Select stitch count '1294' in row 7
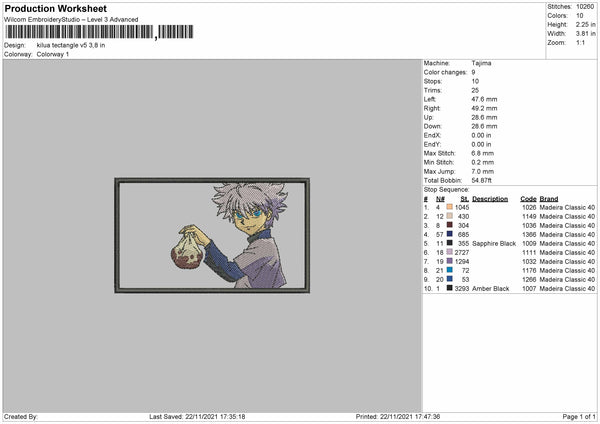 tap(462, 261)
